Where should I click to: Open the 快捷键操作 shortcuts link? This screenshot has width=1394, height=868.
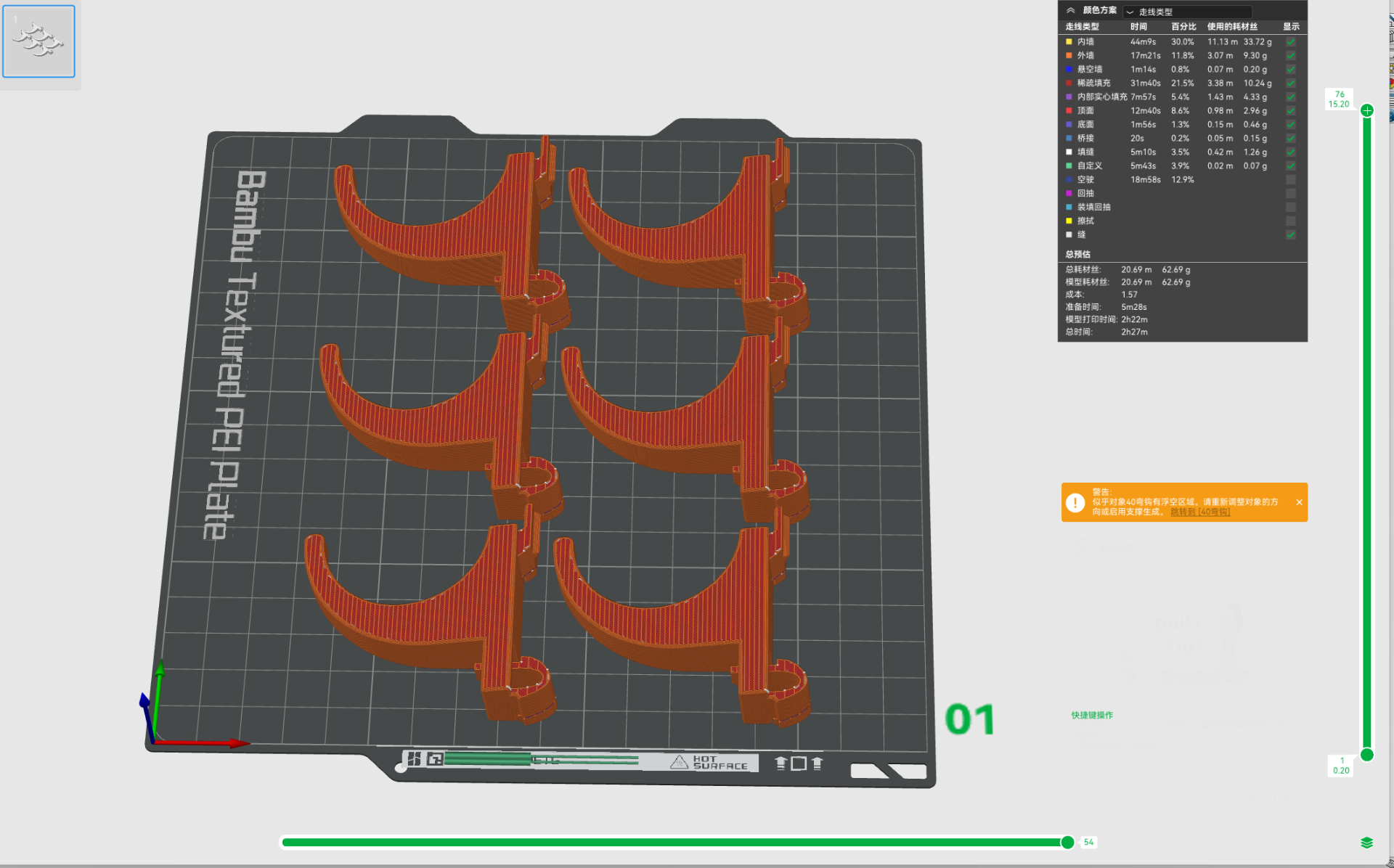[1092, 716]
